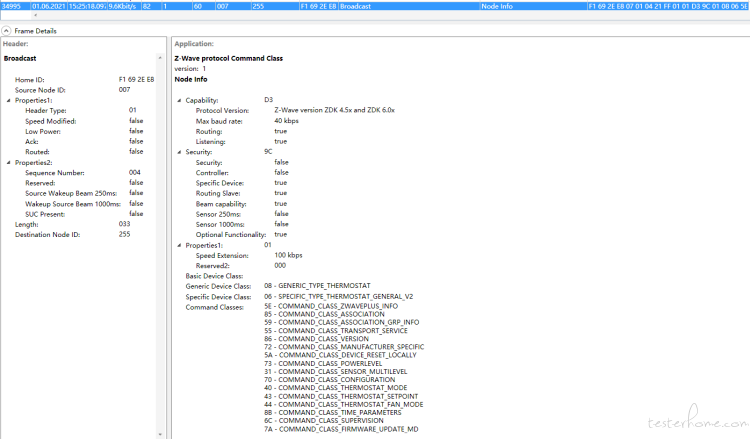This screenshot has width=750, height=439.
Task: Select the Routing Slave row
Action: tap(241, 193)
